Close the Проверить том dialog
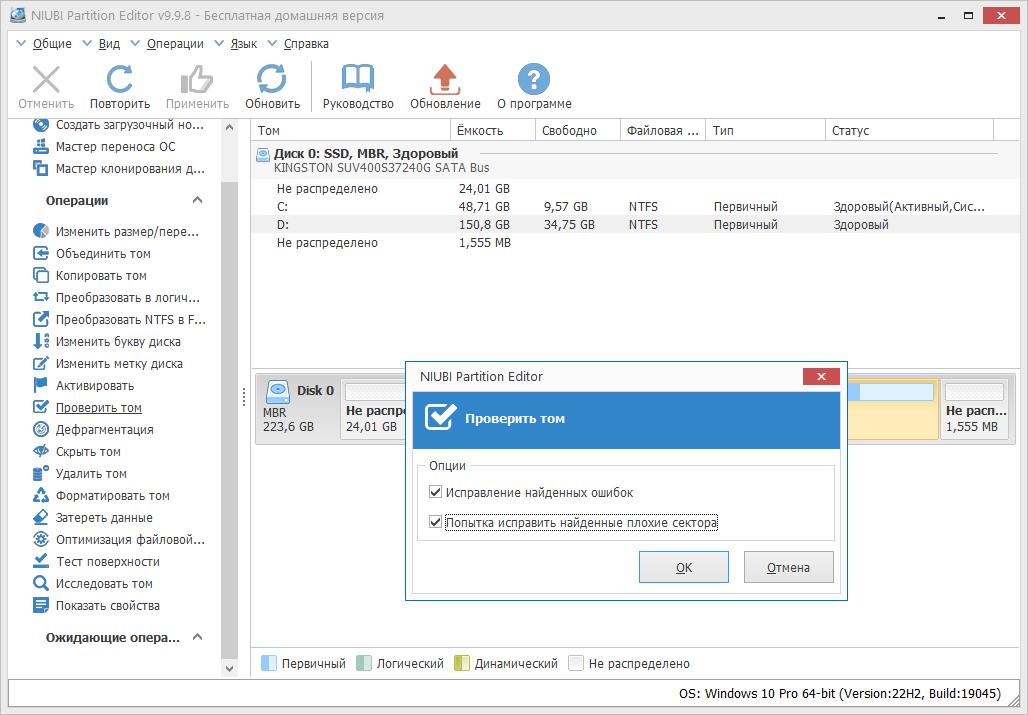Image resolution: width=1028 pixels, height=715 pixels. click(821, 376)
